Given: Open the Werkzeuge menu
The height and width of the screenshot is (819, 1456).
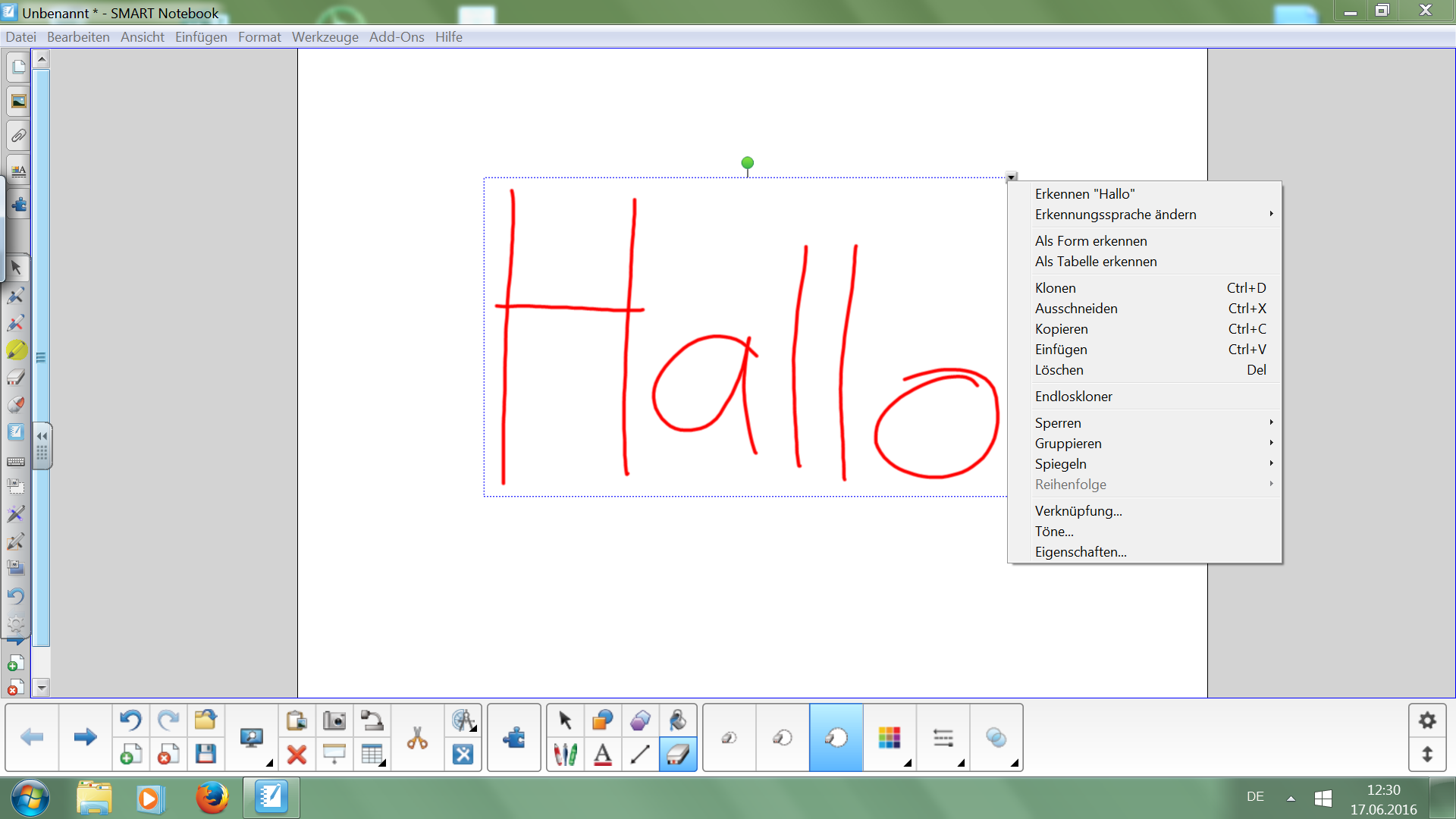Looking at the screenshot, I should (x=325, y=37).
